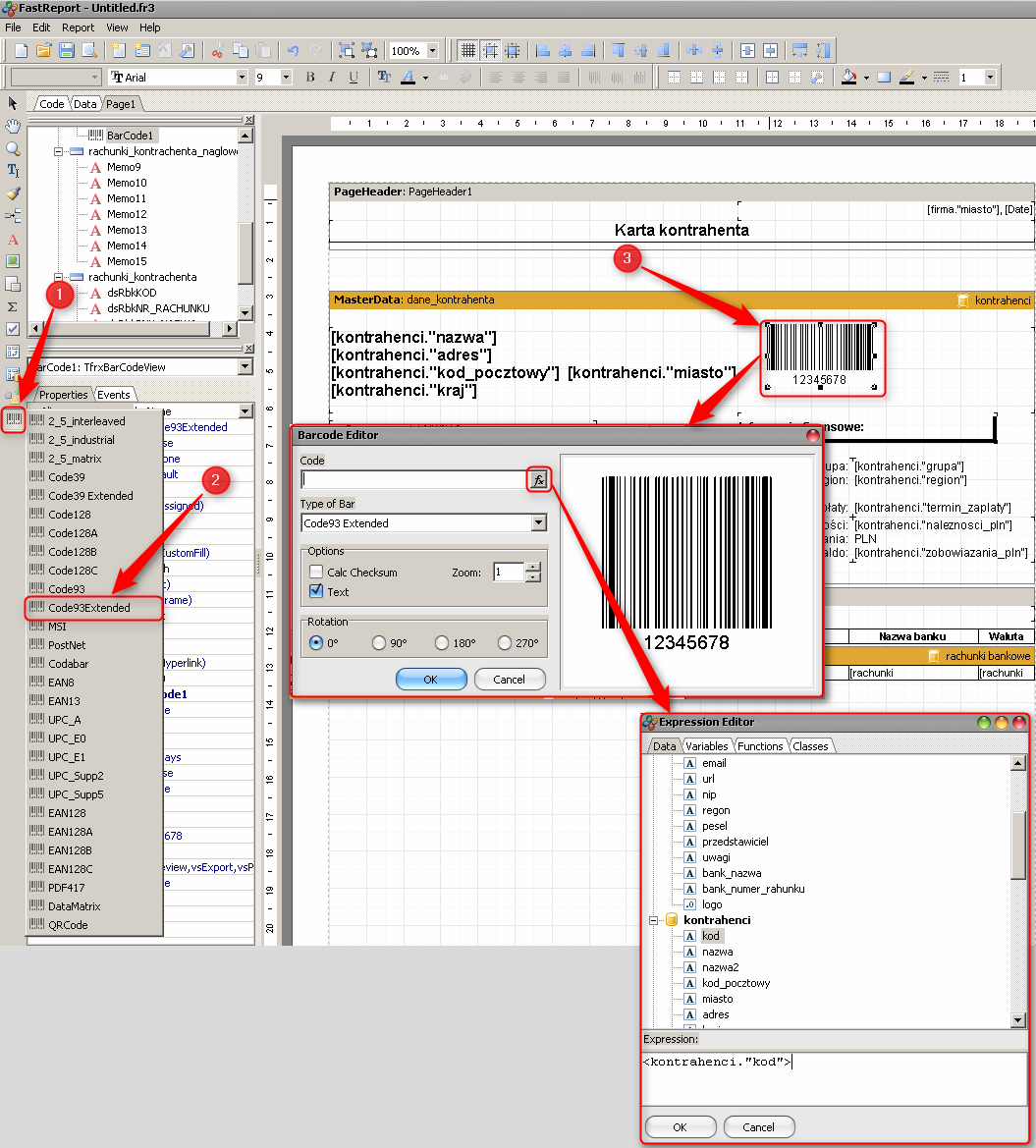1036x1148 pixels.
Task: Click the Show grid toolbar button
Action: pyautogui.click(x=467, y=50)
